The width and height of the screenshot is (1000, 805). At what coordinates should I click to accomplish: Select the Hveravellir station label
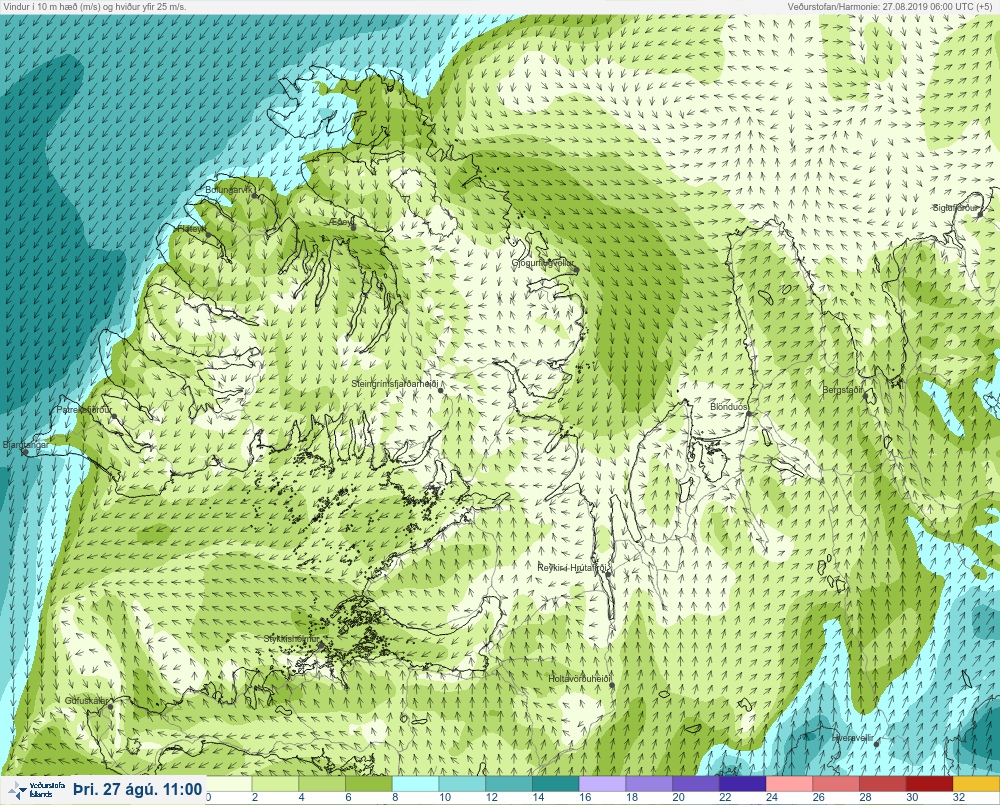(x=852, y=738)
